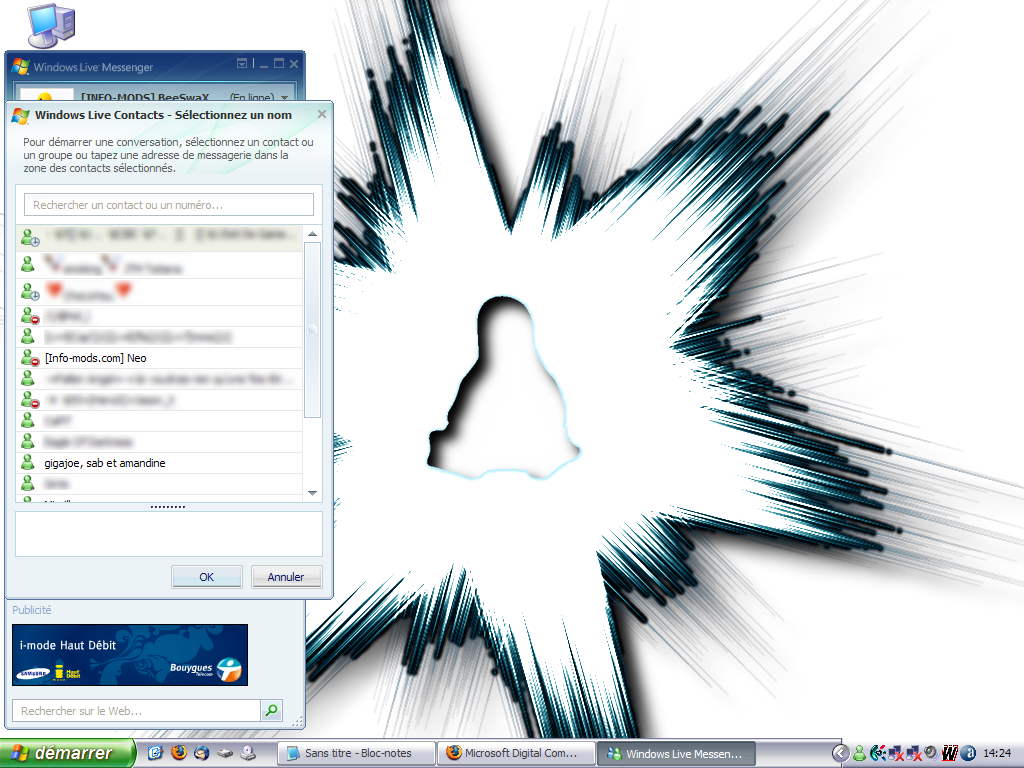This screenshot has height=768, width=1024.
Task: Expand hidden system tray icons
Action: (841, 754)
